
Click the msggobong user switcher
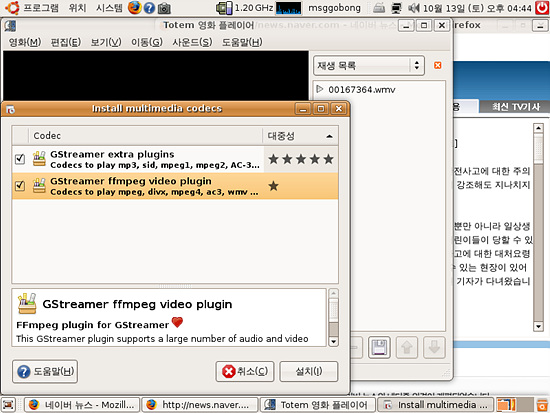coord(334,8)
